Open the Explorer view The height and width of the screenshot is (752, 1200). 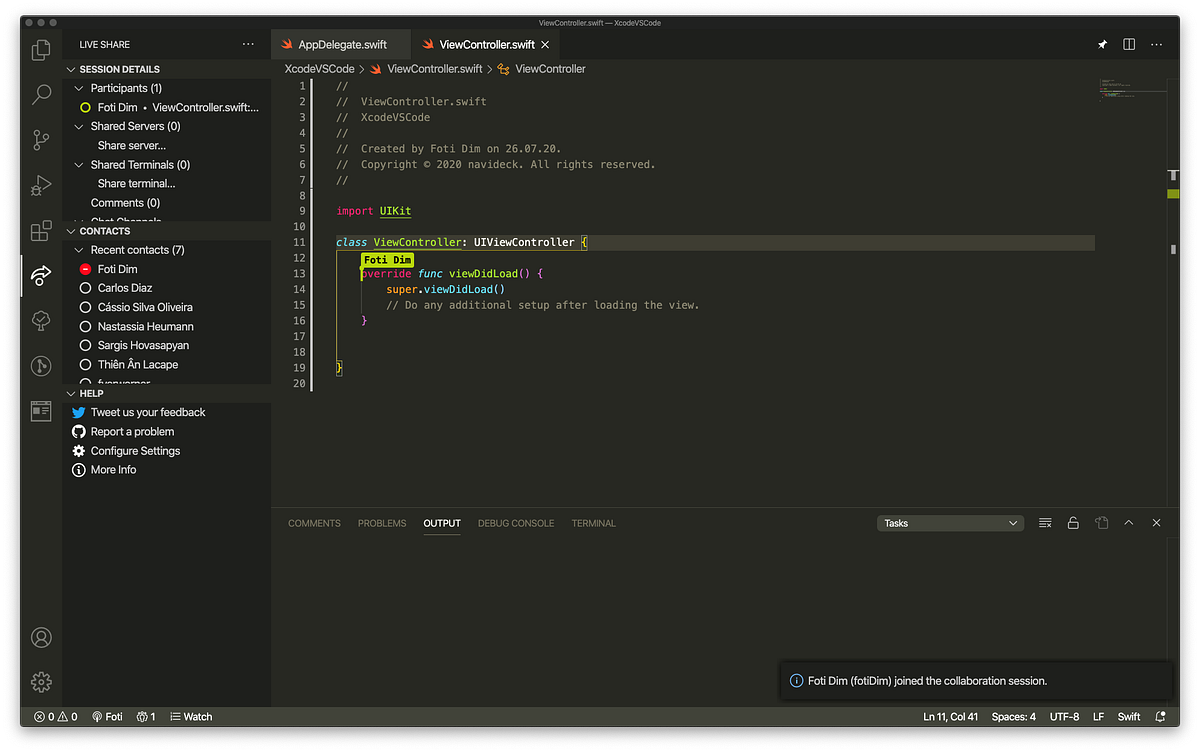tap(40, 49)
